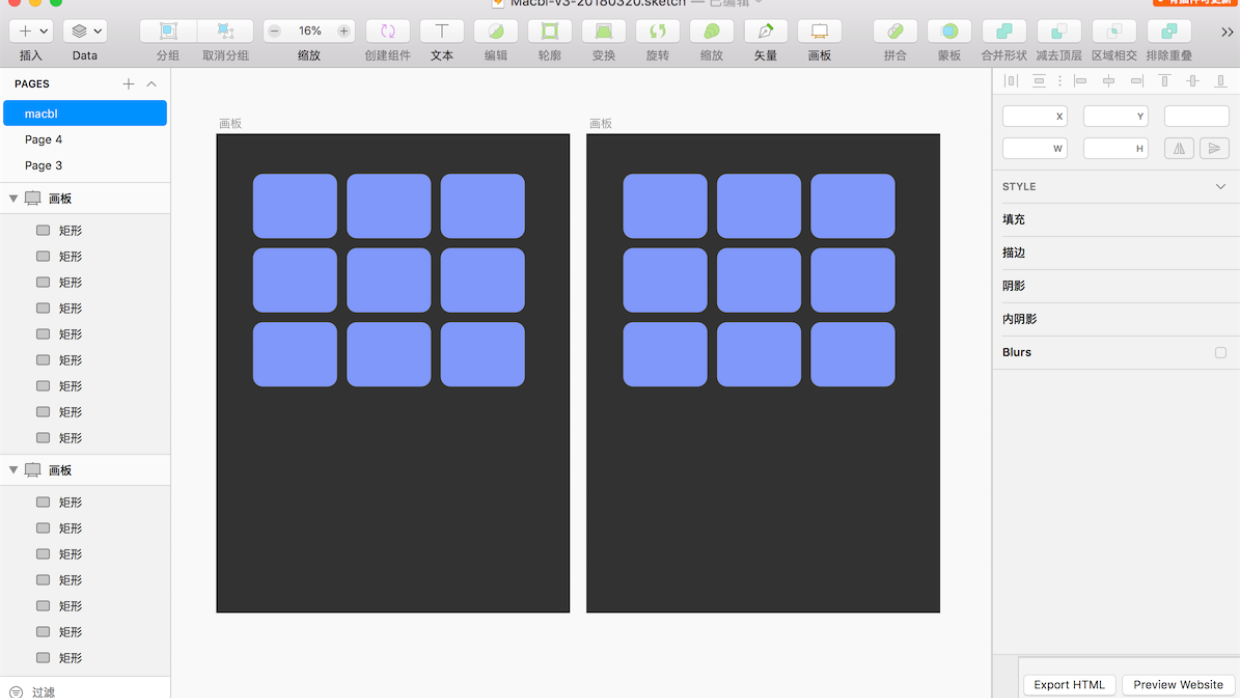
Task: Click the 填充 (Fills) section header
Action: (1116, 220)
